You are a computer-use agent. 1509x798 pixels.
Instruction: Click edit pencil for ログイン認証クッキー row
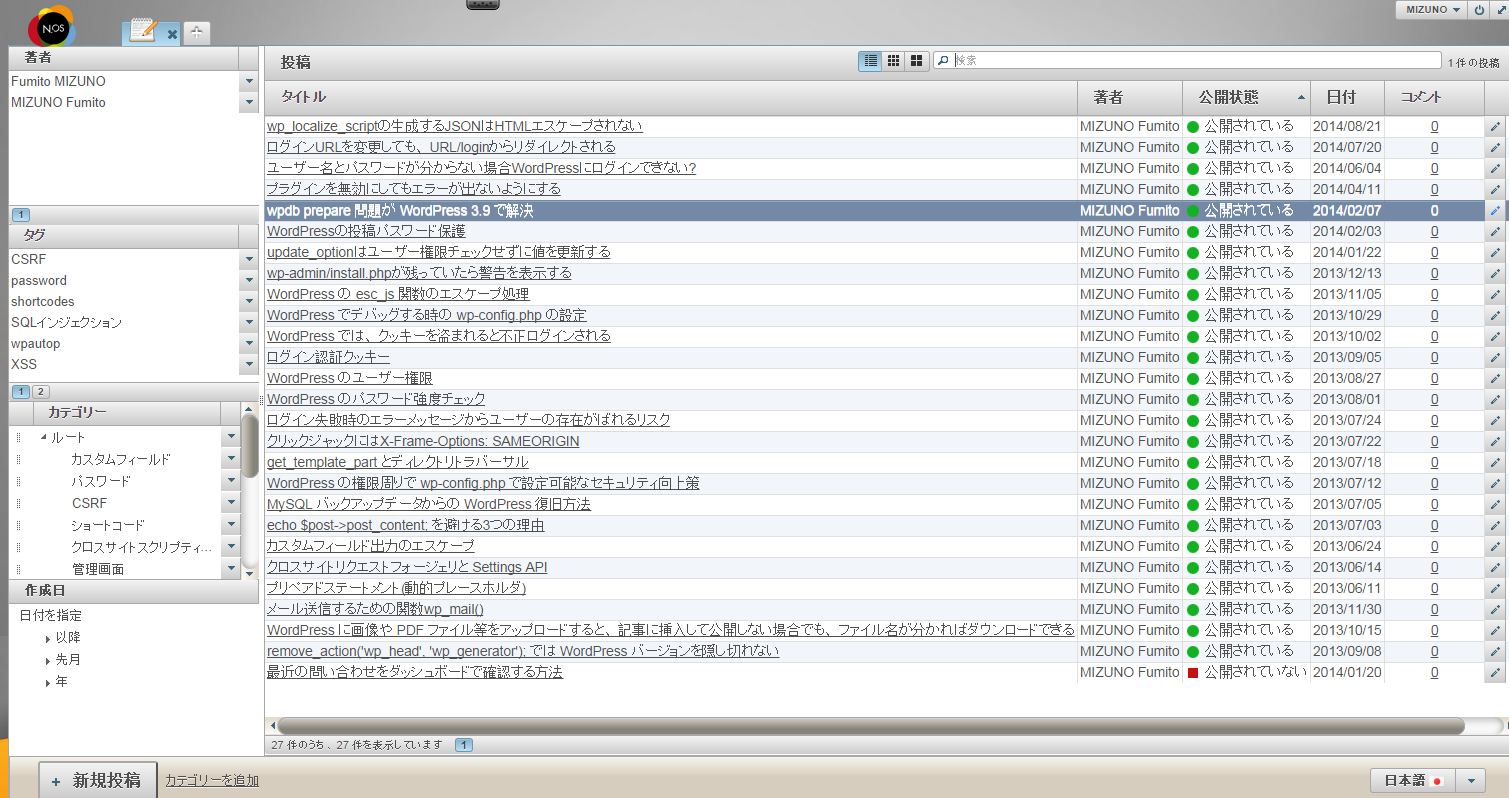[1495, 357]
